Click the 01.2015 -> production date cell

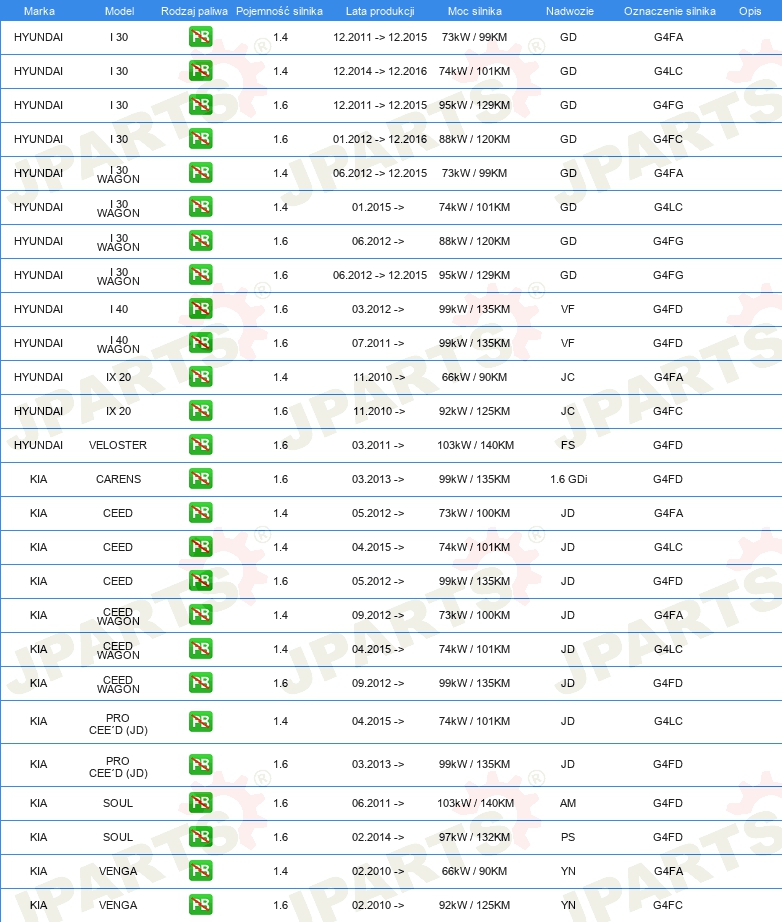pyautogui.click(x=377, y=208)
